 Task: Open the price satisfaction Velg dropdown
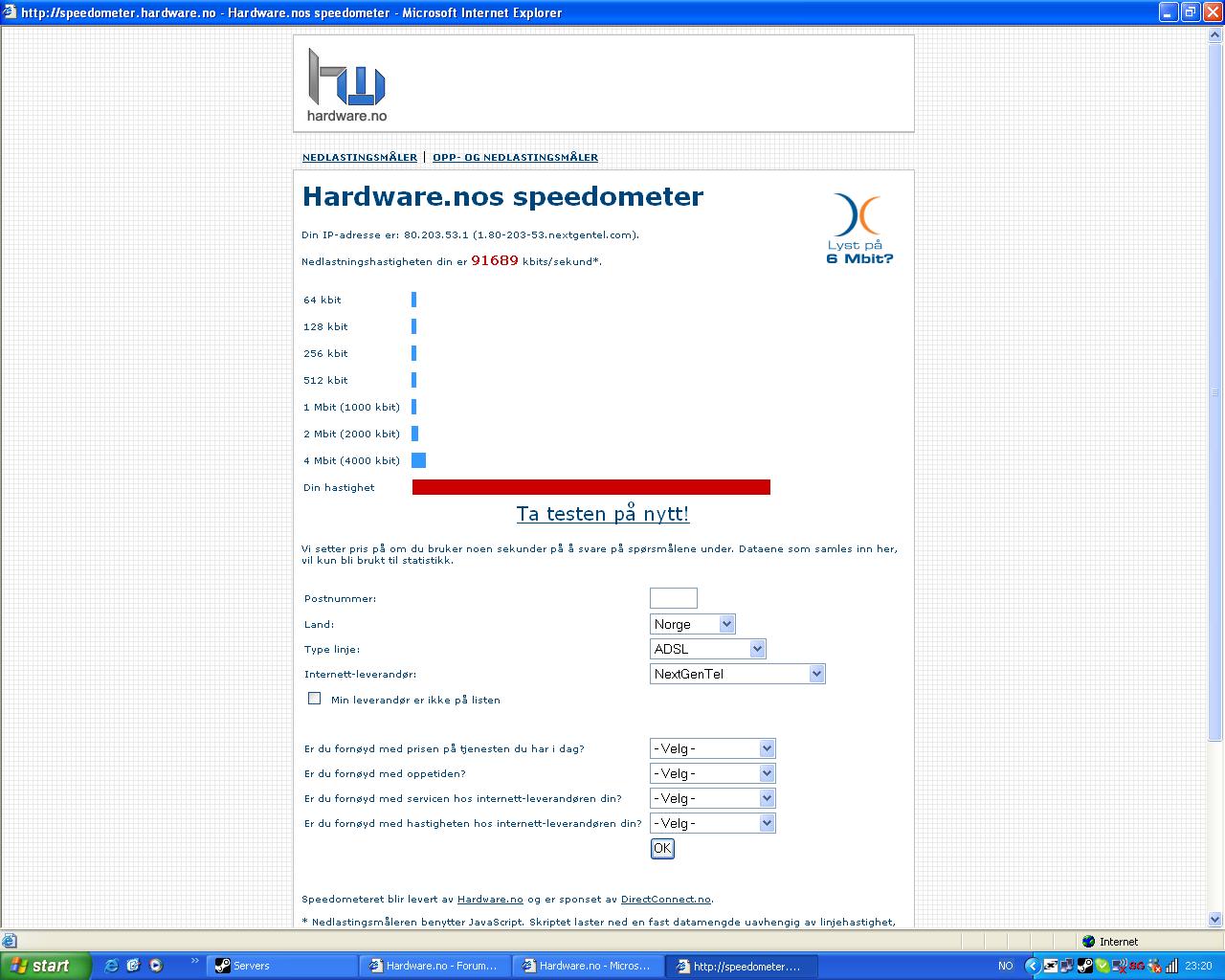(x=713, y=748)
